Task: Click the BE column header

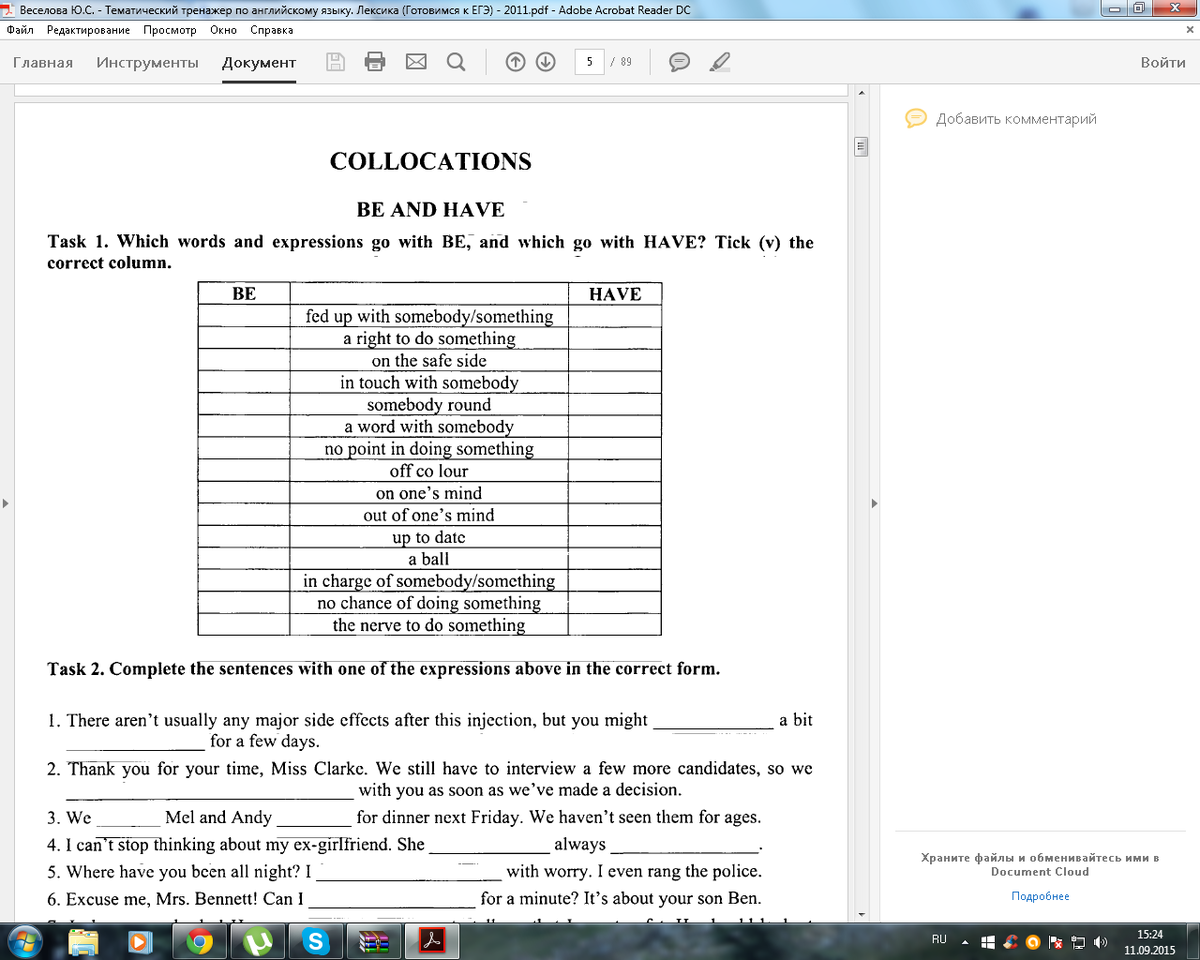Action: pyautogui.click(x=244, y=293)
